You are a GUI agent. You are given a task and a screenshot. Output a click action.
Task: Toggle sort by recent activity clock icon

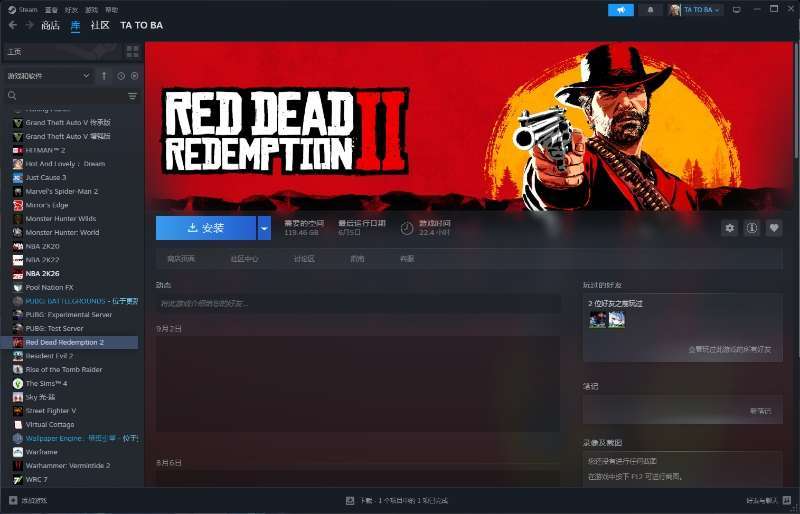pos(121,76)
